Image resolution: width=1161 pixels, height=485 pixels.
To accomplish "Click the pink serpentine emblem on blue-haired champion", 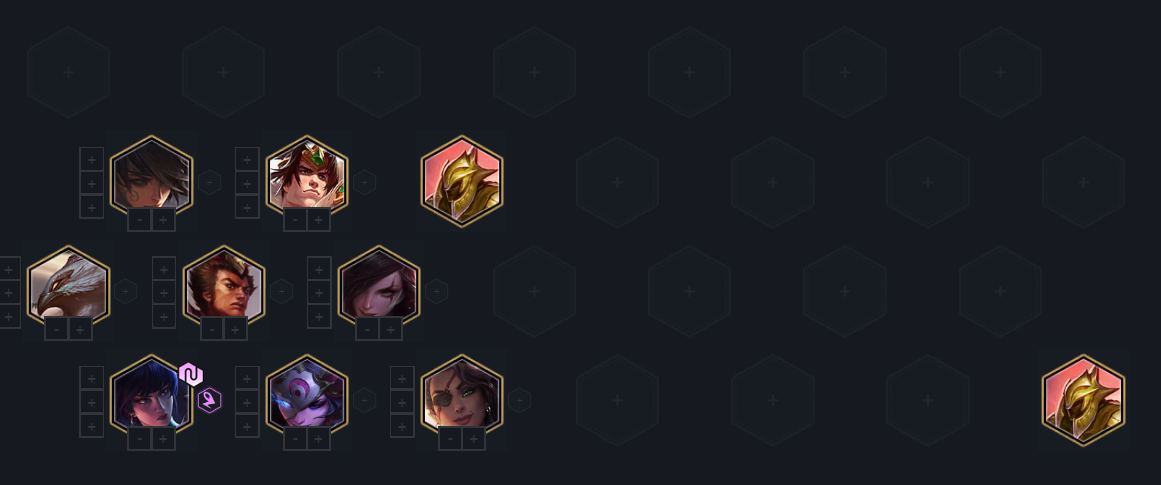I will pyautogui.click(x=190, y=375).
